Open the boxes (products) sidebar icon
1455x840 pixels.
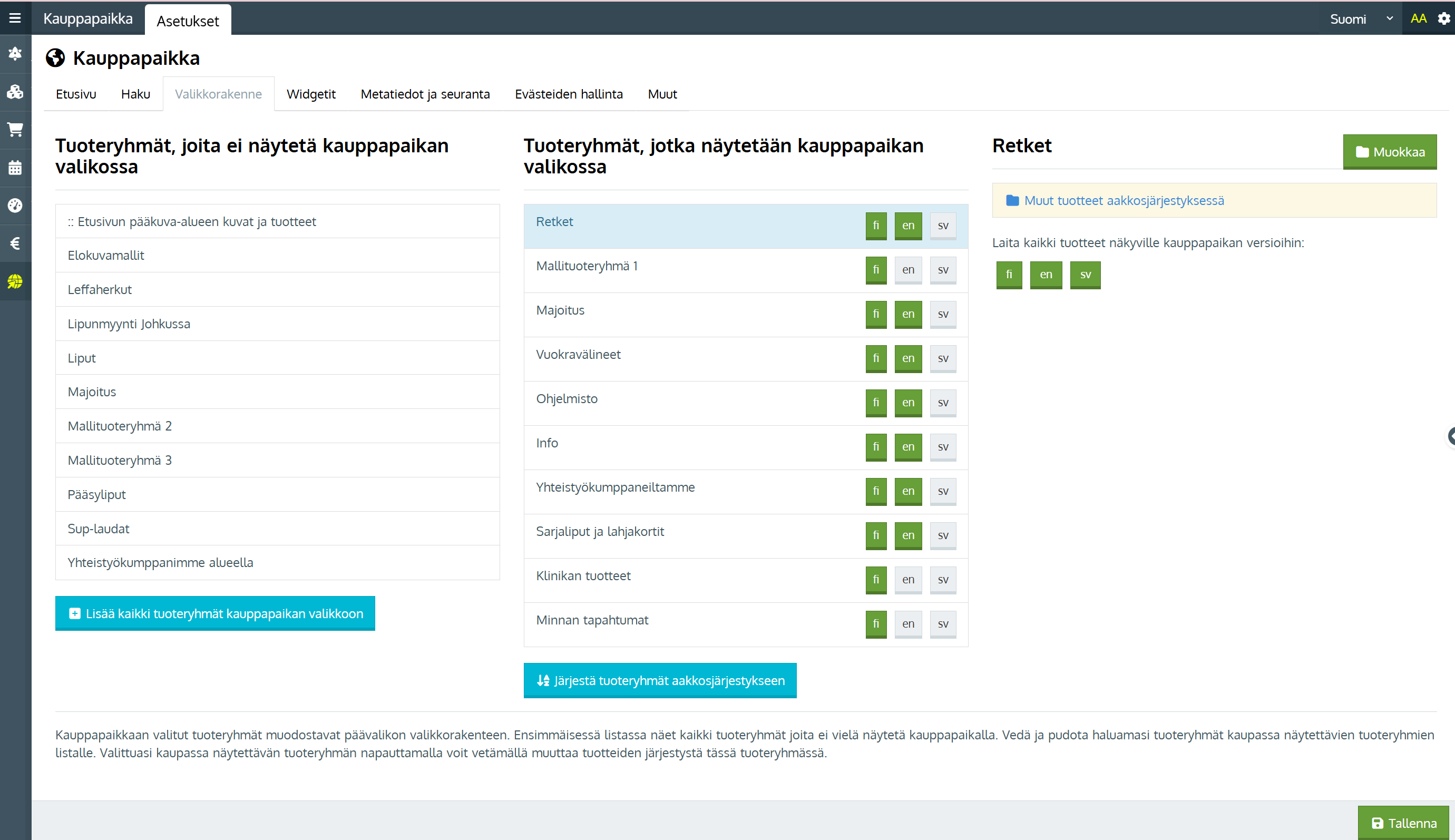(x=15, y=92)
